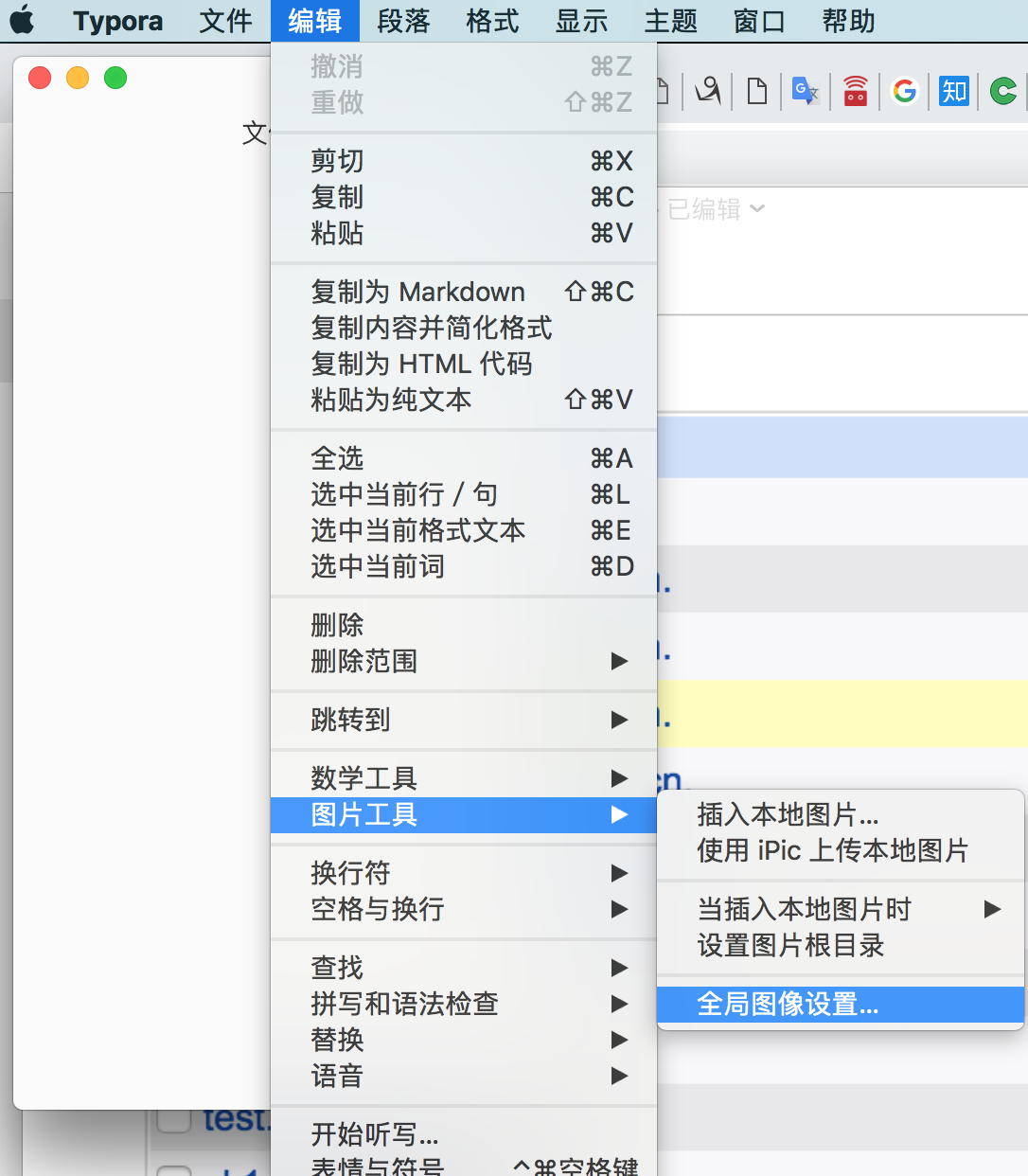This screenshot has width=1028, height=1176.
Task: Click the red router robot extension icon
Action: coord(856,91)
